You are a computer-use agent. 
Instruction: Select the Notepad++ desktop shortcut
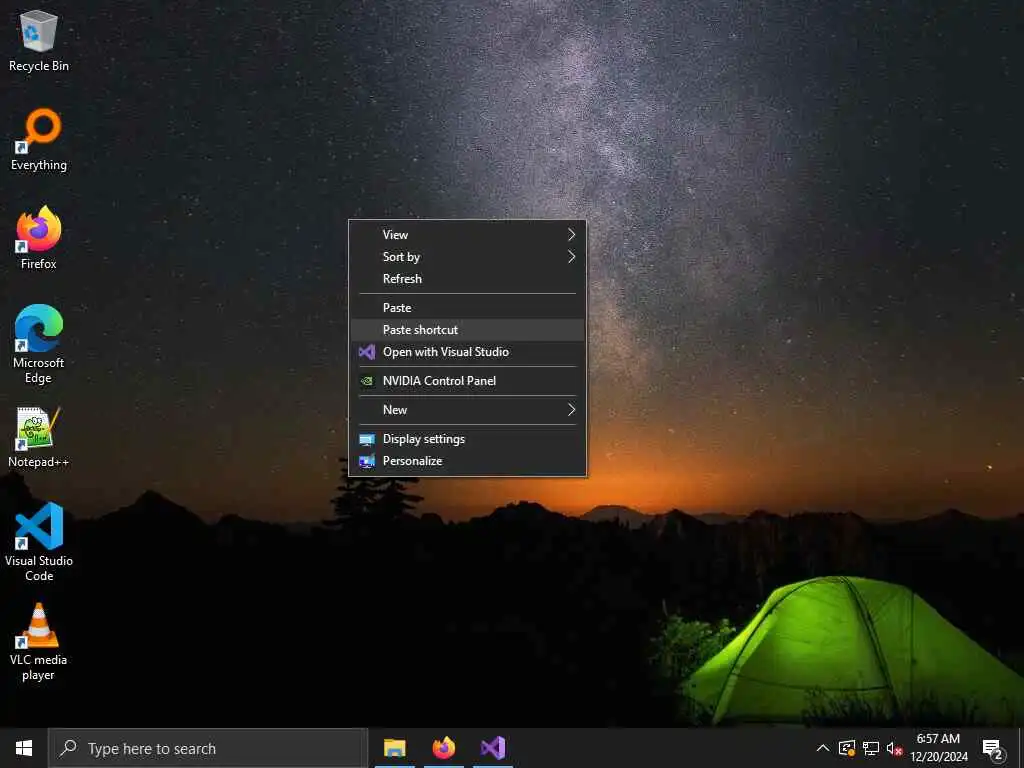click(x=39, y=428)
